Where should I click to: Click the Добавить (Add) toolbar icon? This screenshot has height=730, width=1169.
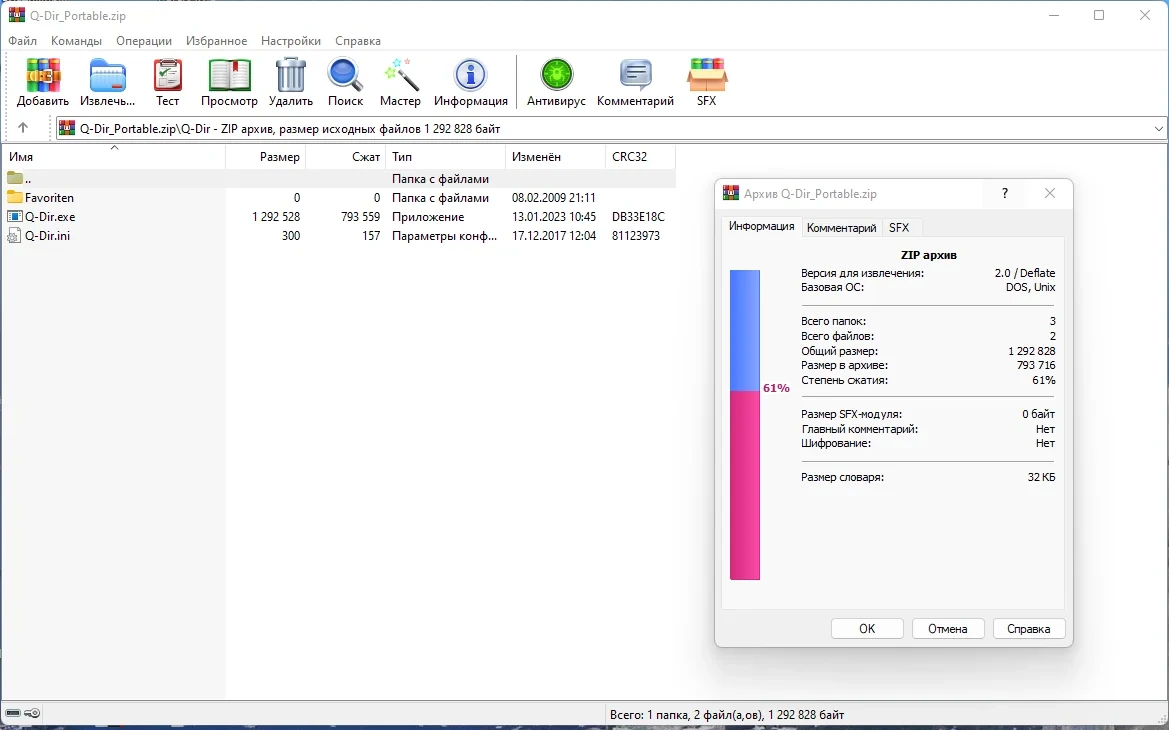43,75
